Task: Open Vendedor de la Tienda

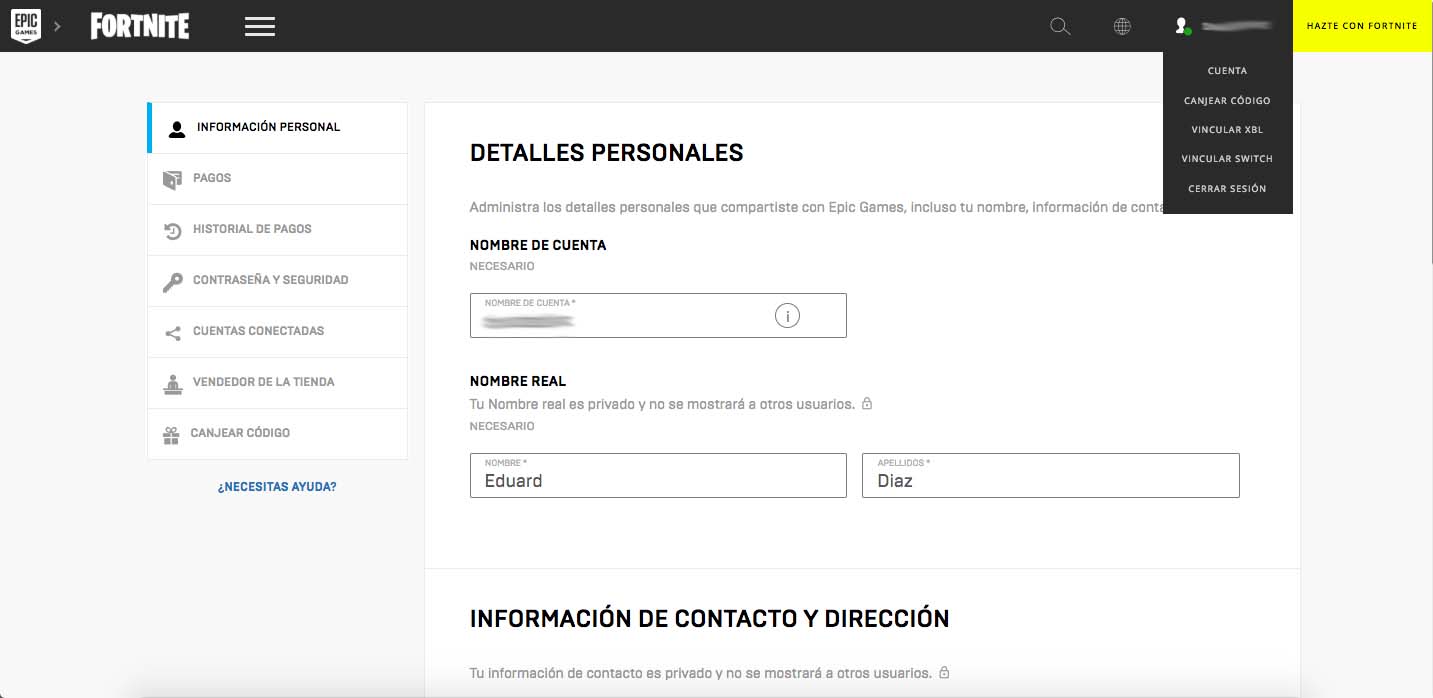Action: [277, 383]
